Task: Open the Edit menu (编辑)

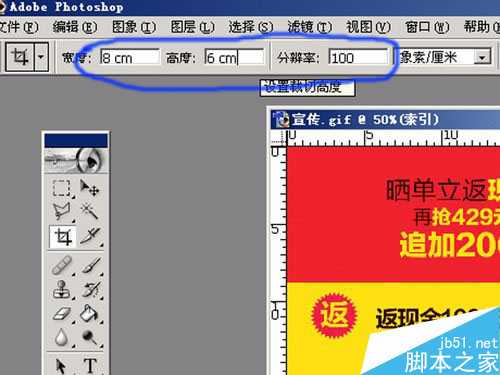Action: 75,27
